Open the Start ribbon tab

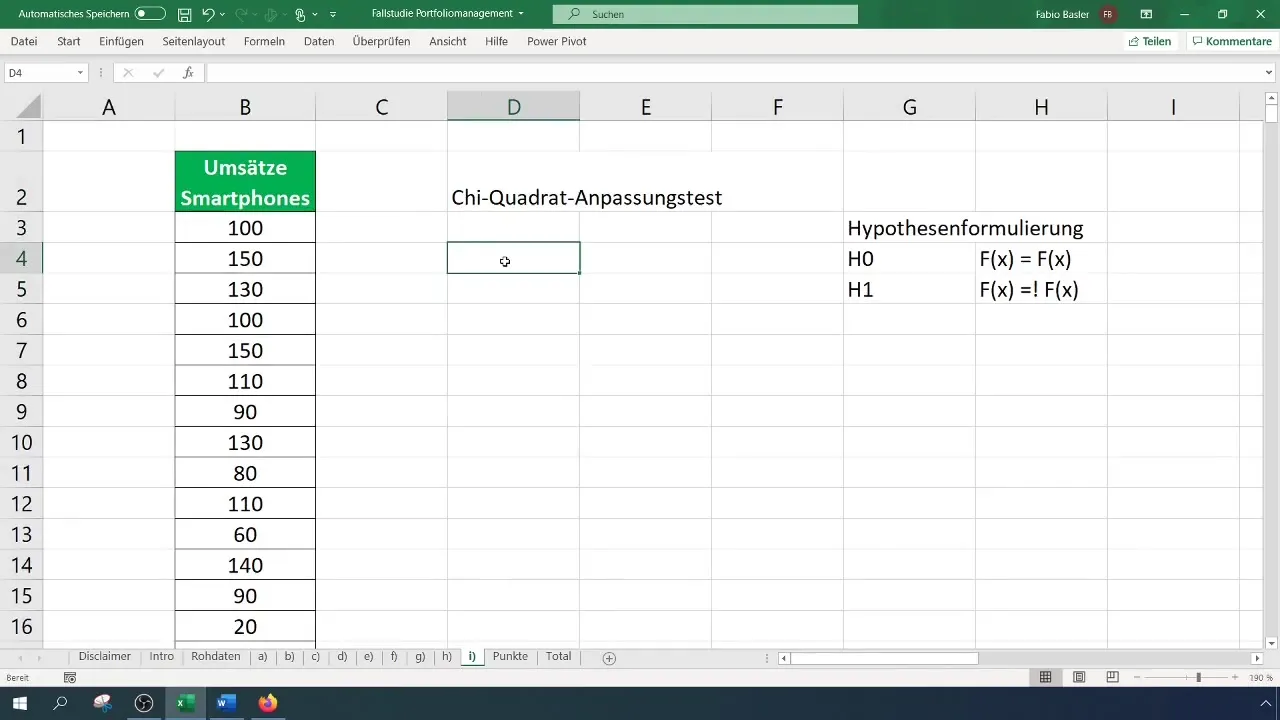(69, 42)
